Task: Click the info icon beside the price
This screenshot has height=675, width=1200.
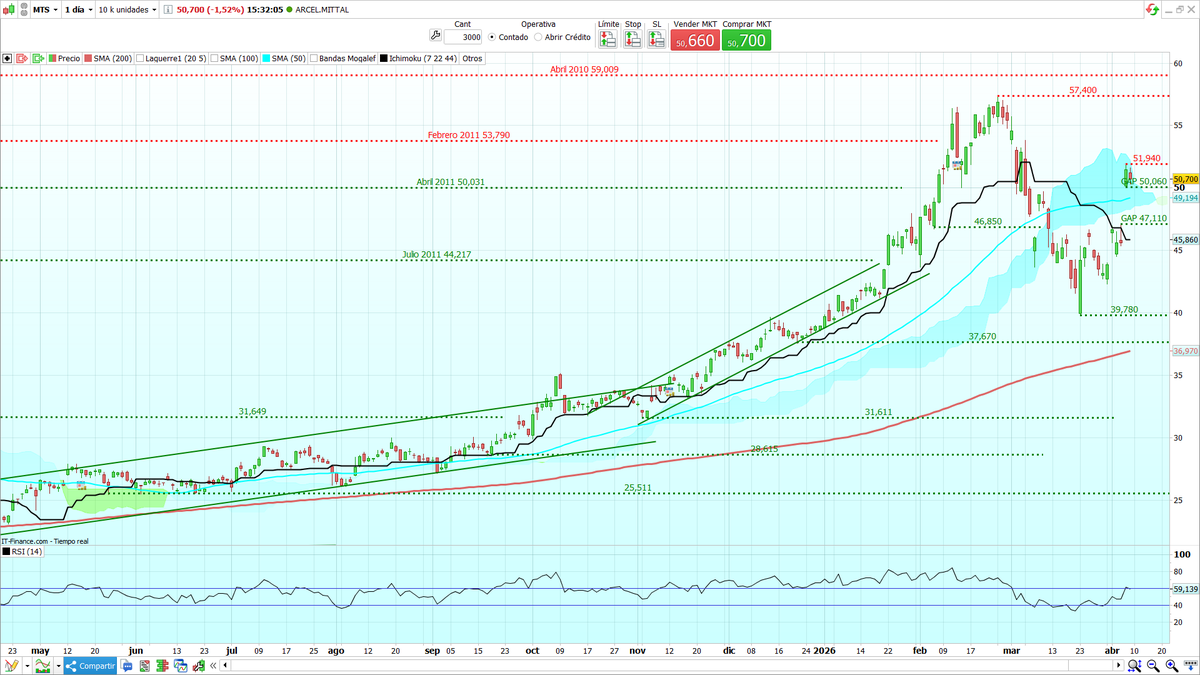Action: coord(167,10)
